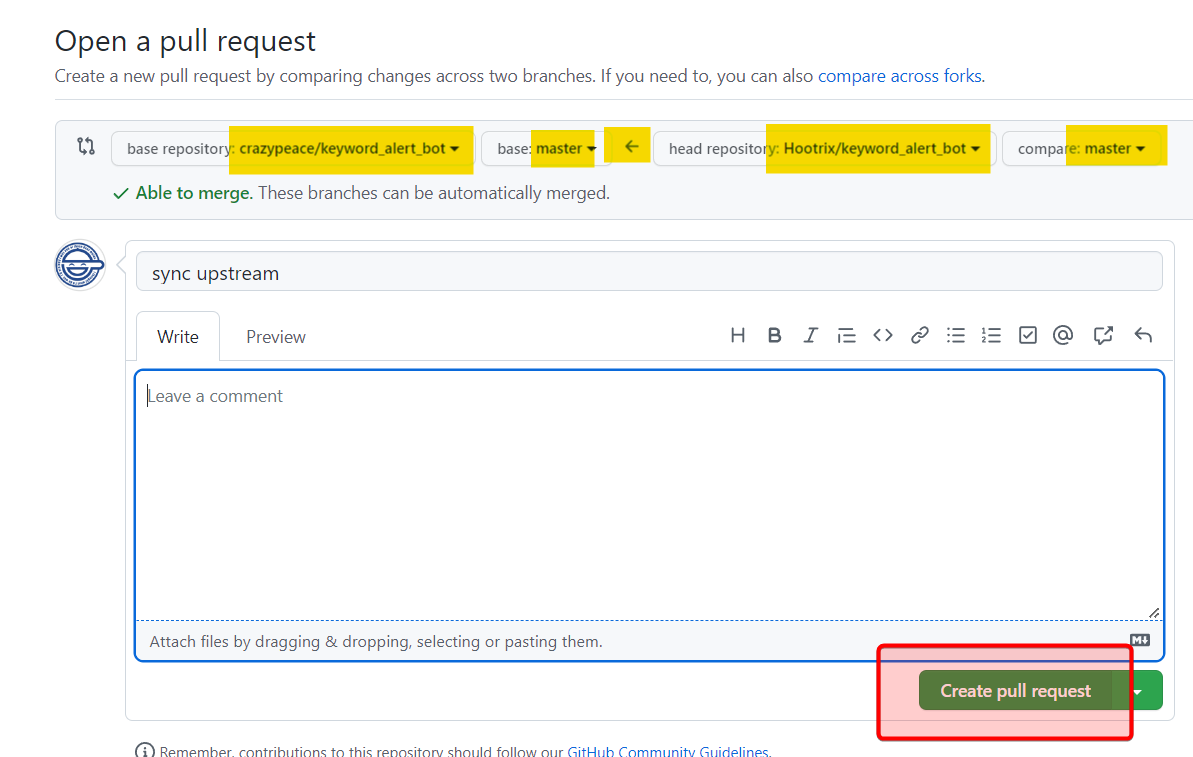Insert a quote using the toolbar
This screenshot has height=757, width=1193.
point(846,336)
